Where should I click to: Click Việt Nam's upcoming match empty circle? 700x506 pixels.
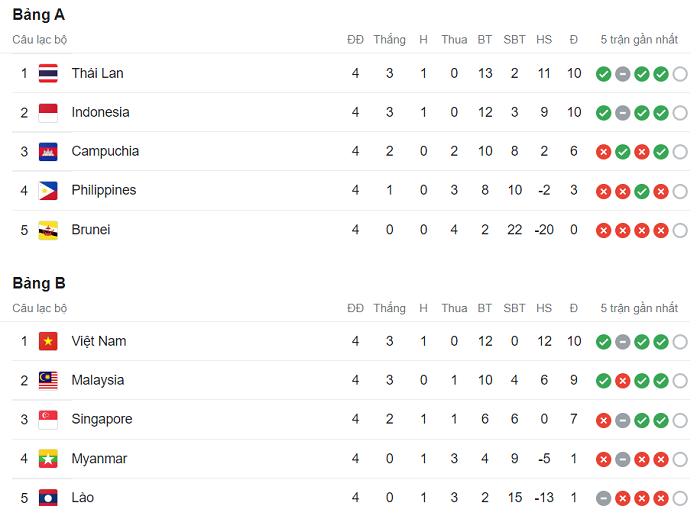pyautogui.click(x=680, y=342)
